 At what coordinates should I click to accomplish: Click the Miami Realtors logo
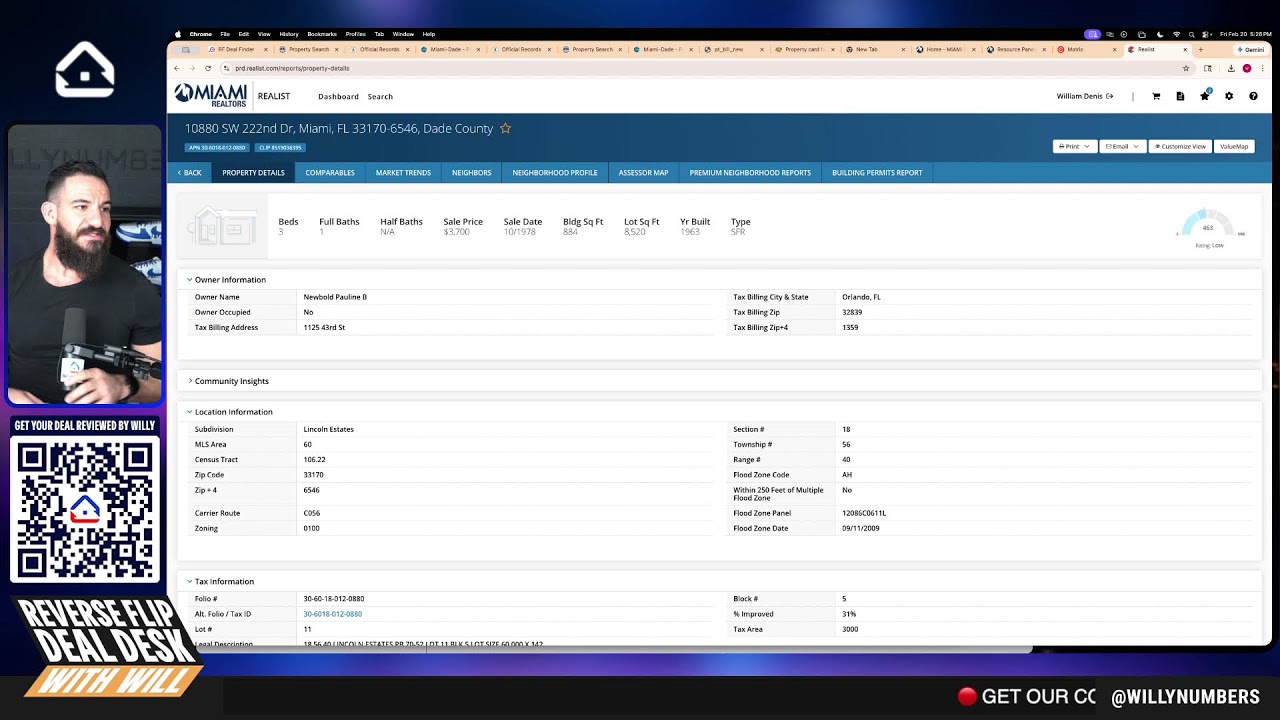211,95
